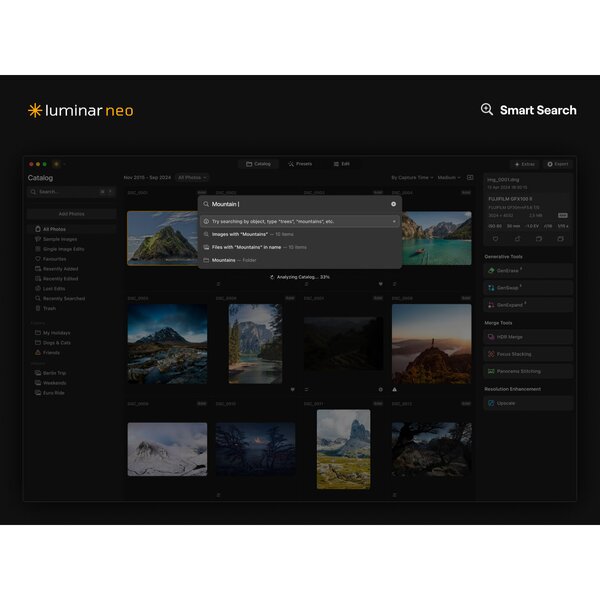Image resolution: width=600 pixels, height=600 pixels.
Task: Open the Medium thumbnail size dropdown
Action: coord(449,178)
